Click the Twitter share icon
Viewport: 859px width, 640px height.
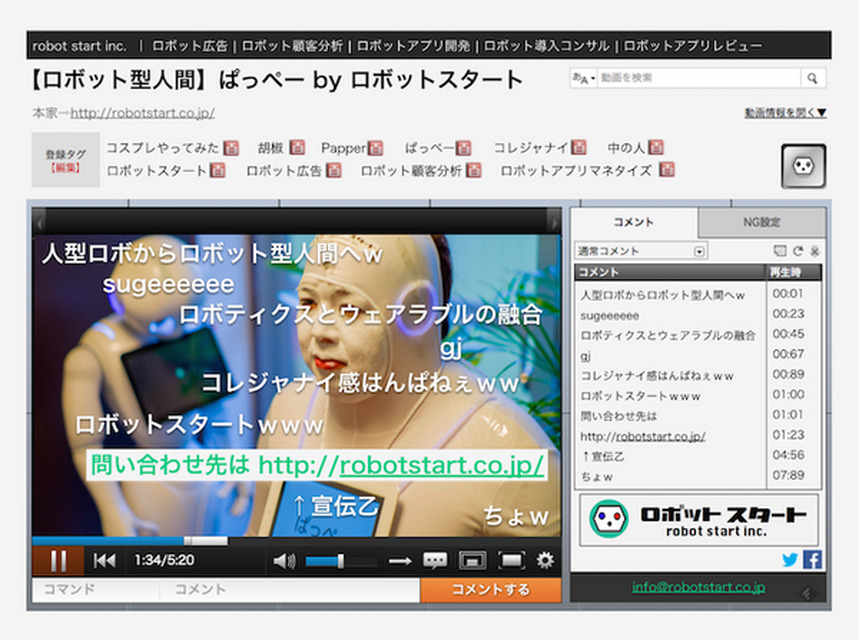coord(790,560)
